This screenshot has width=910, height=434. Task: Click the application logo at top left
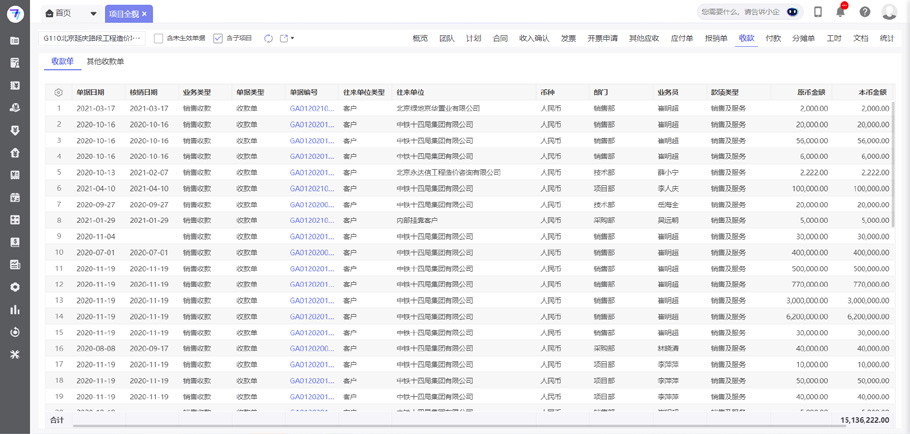15,14
